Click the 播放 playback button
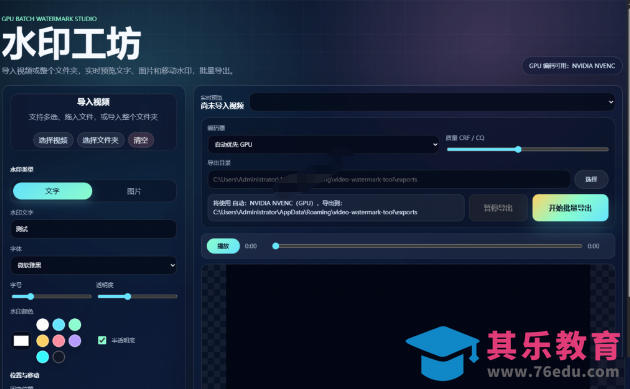Image resolution: width=630 pixels, height=389 pixels. [223, 246]
